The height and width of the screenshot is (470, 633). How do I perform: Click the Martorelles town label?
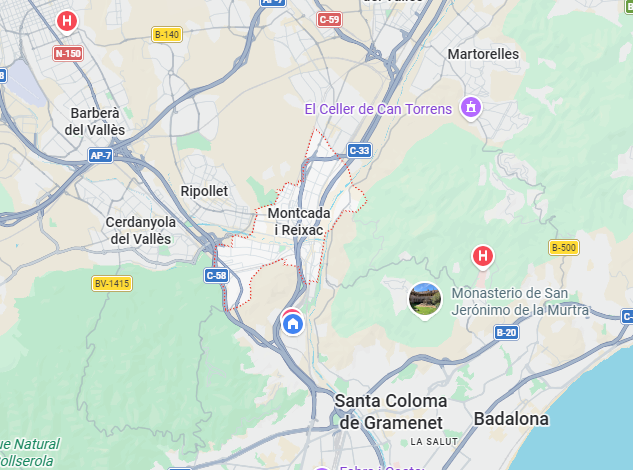[483, 54]
